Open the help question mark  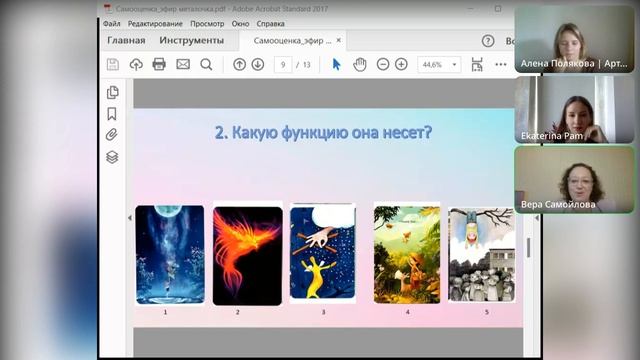click(488, 41)
